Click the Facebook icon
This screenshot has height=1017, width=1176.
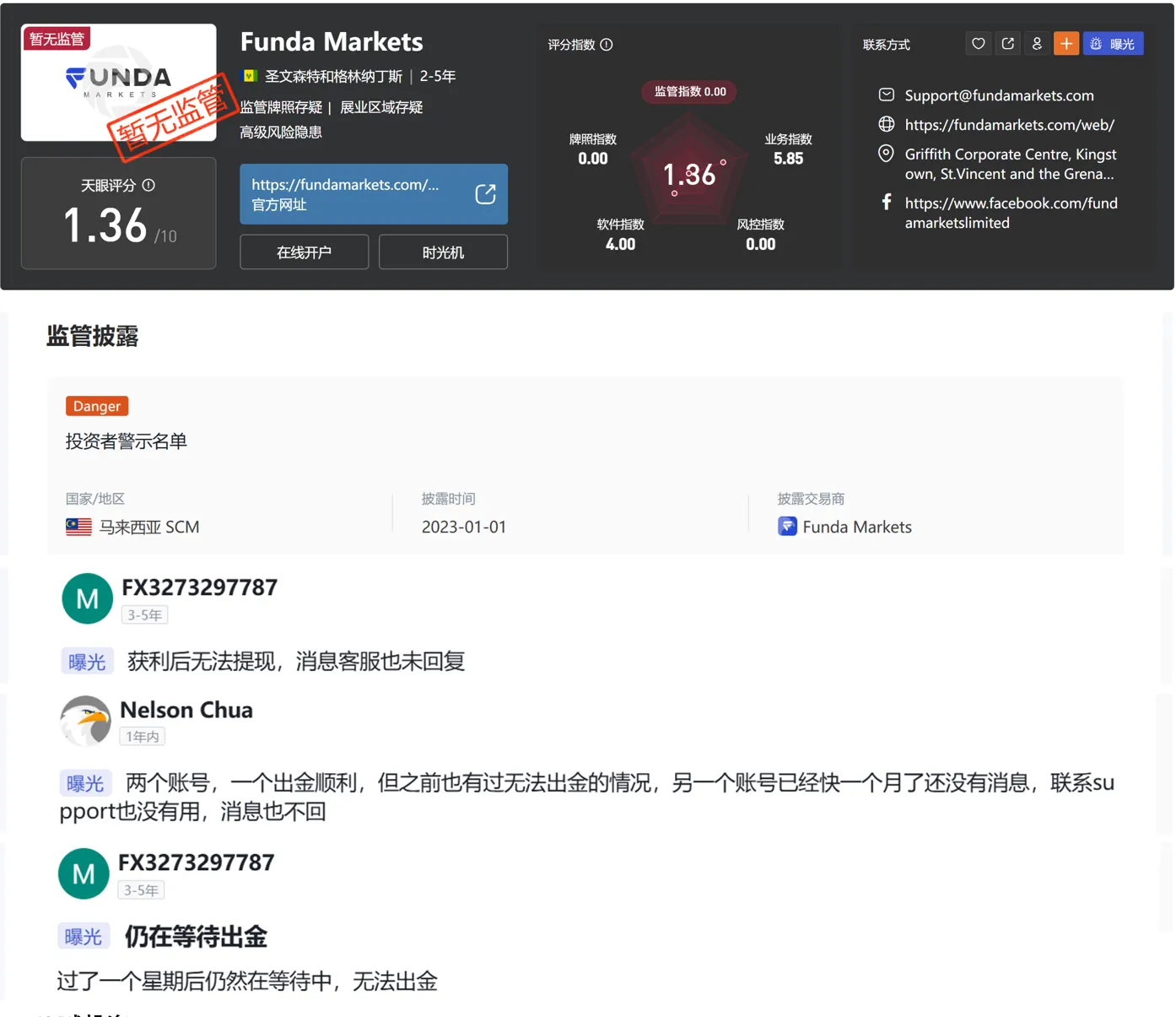tap(886, 202)
